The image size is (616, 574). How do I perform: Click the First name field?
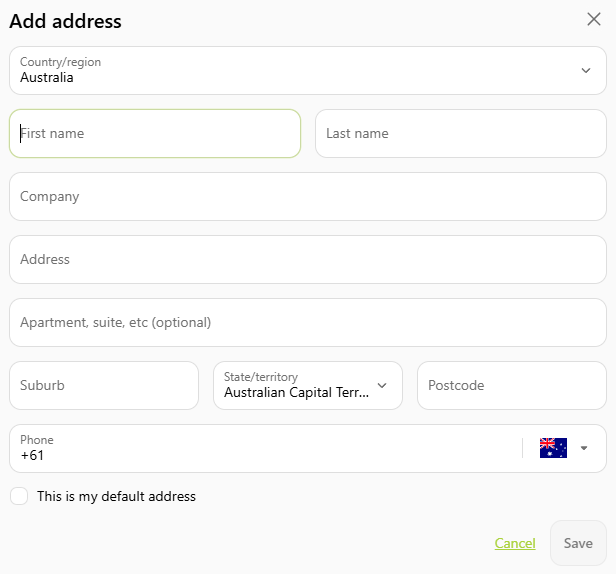pyautogui.click(x=155, y=134)
